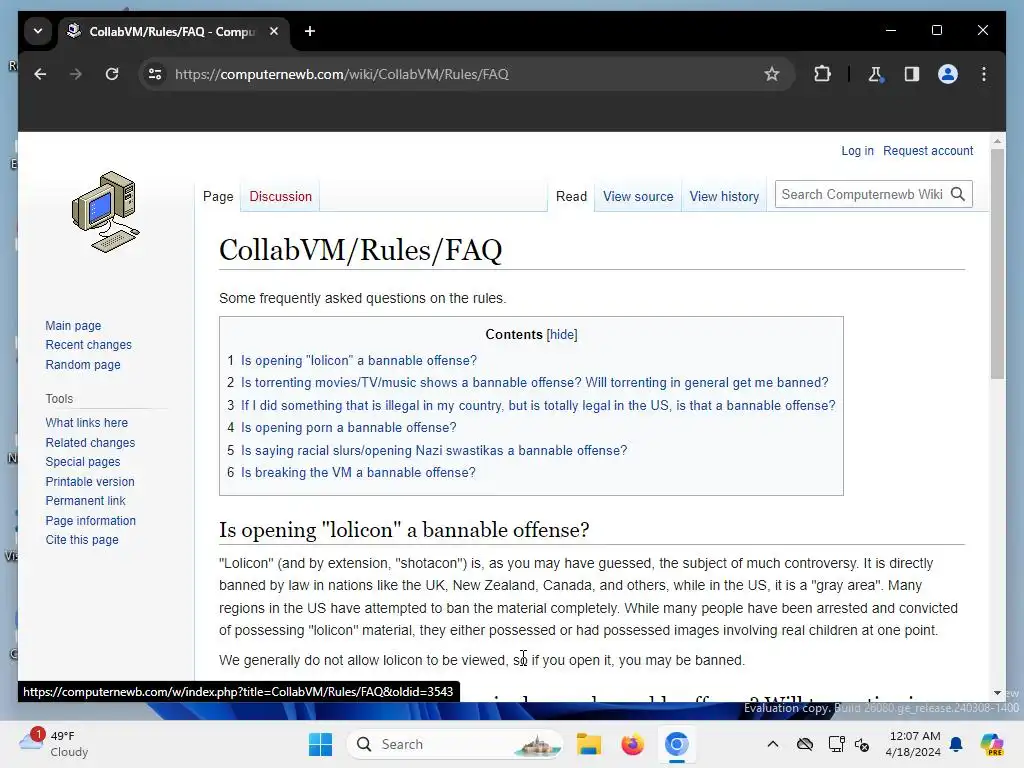1024x768 pixels.
Task: Click the scrollbar down arrow
Action: click(997, 693)
